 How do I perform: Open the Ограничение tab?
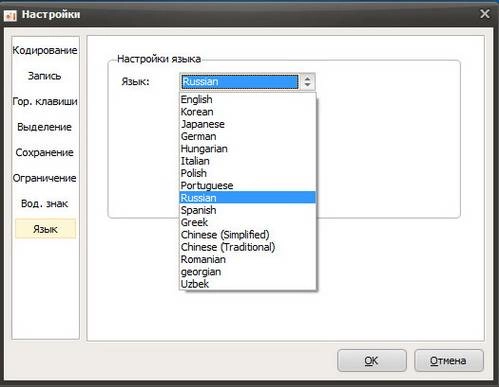[x=45, y=178]
